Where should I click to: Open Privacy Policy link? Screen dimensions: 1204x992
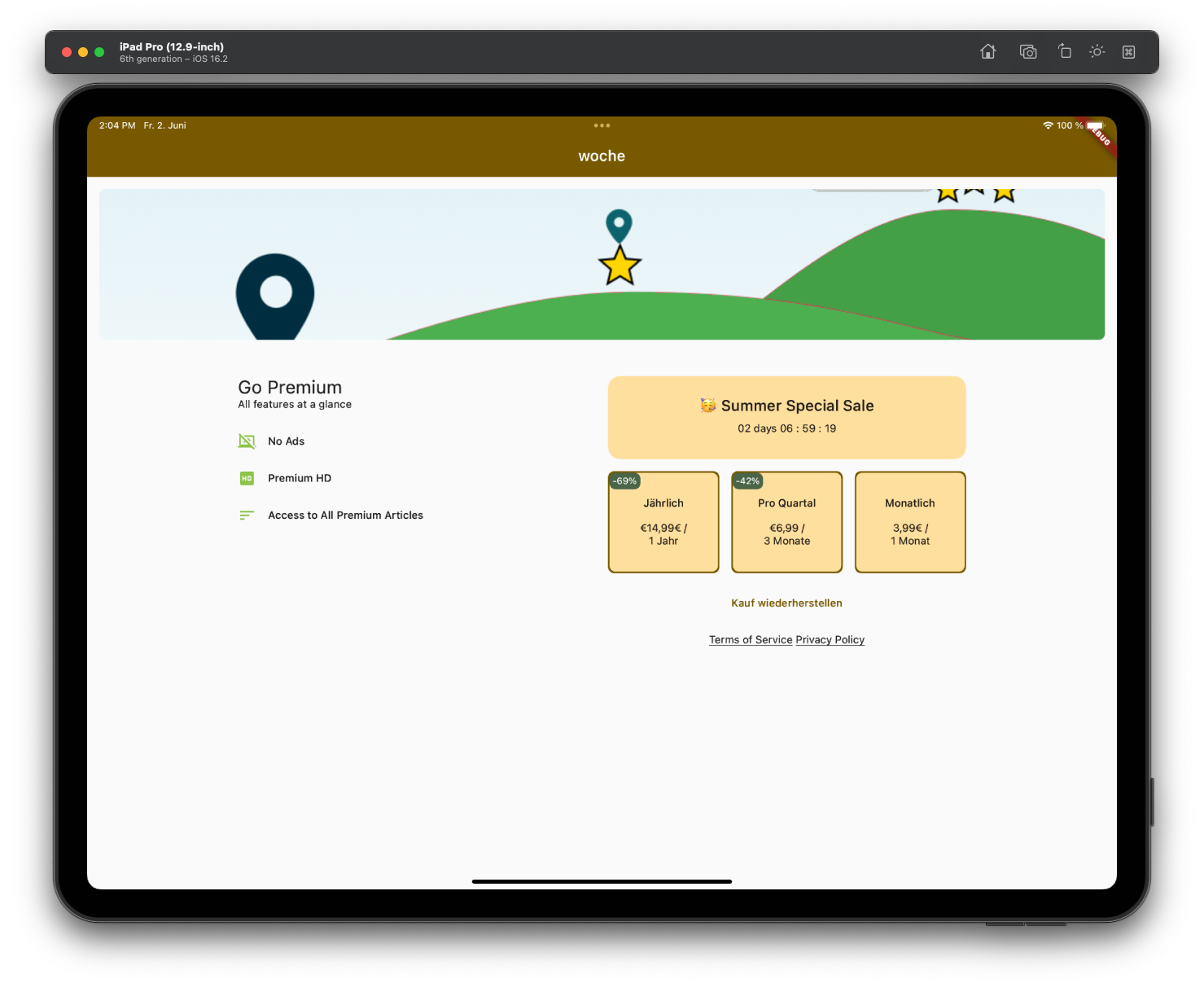click(x=830, y=640)
